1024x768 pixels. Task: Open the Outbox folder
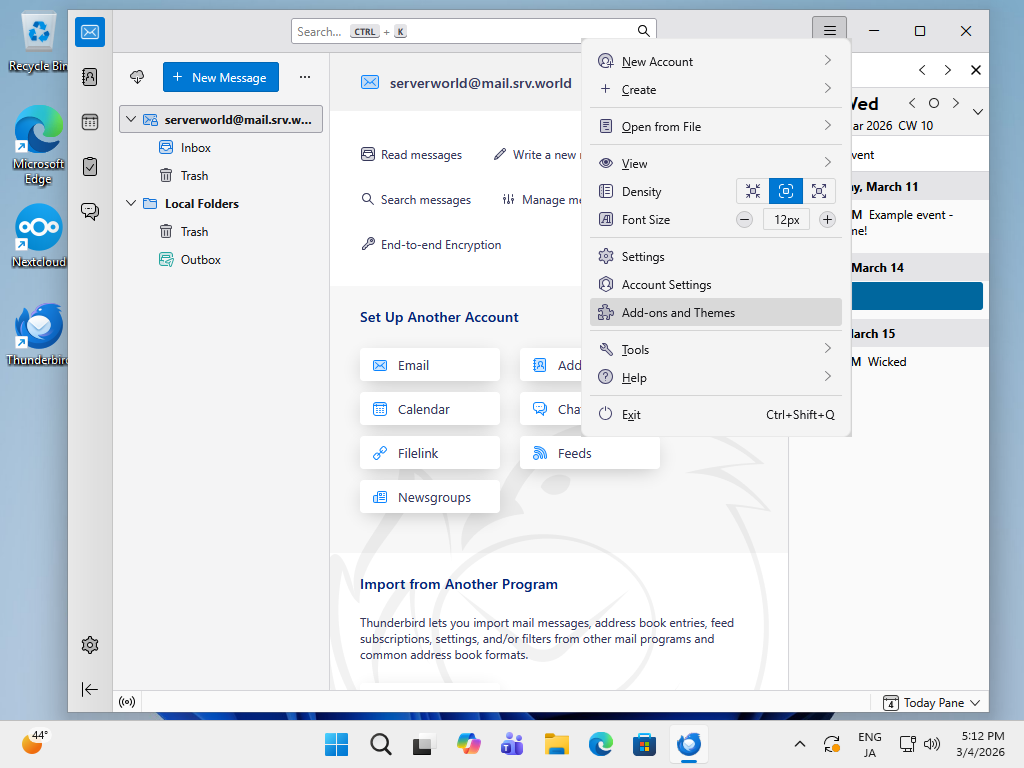click(x=221, y=260)
